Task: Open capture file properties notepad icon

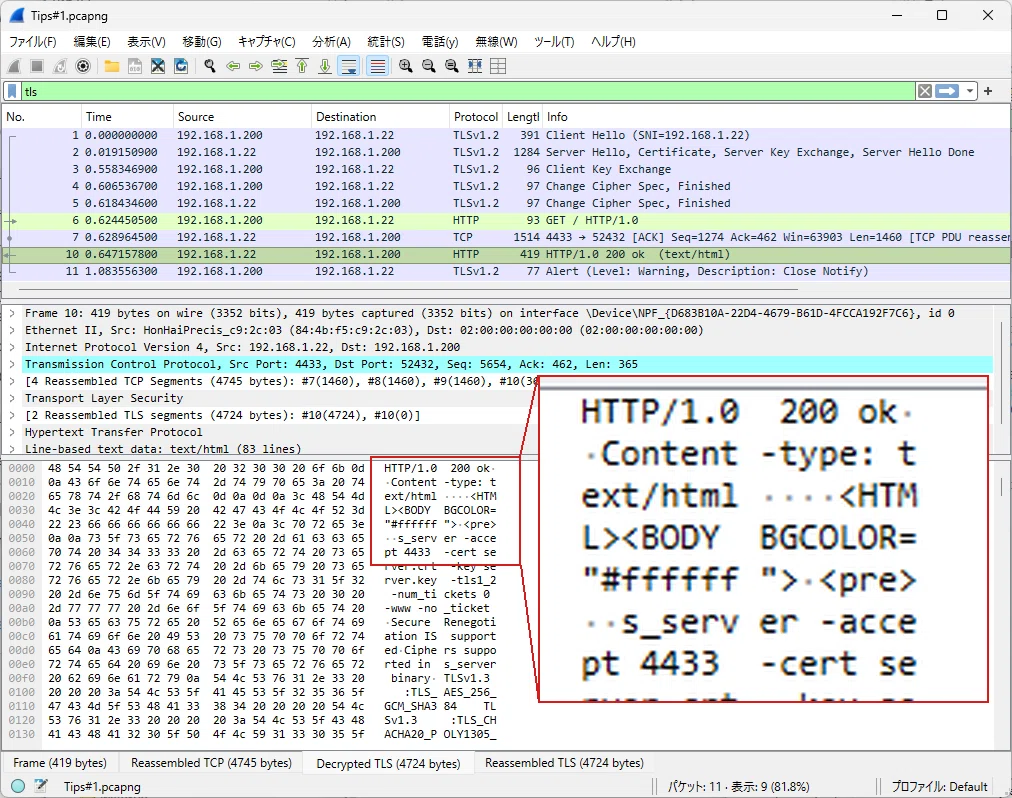Action: (41, 786)
